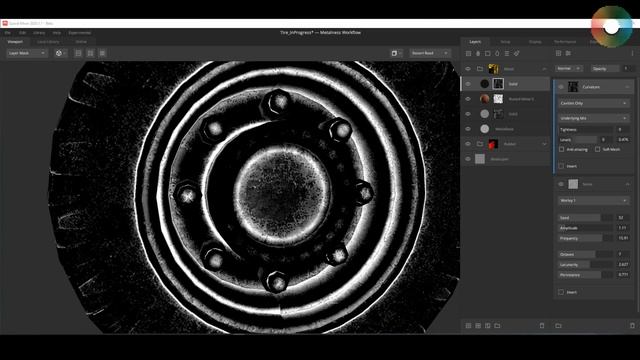Image resolution: width=640 pixels, height=360 pixels.
Task: Click the Quixel Mixer app icon in title bar
Action: [x=5, y=23]
